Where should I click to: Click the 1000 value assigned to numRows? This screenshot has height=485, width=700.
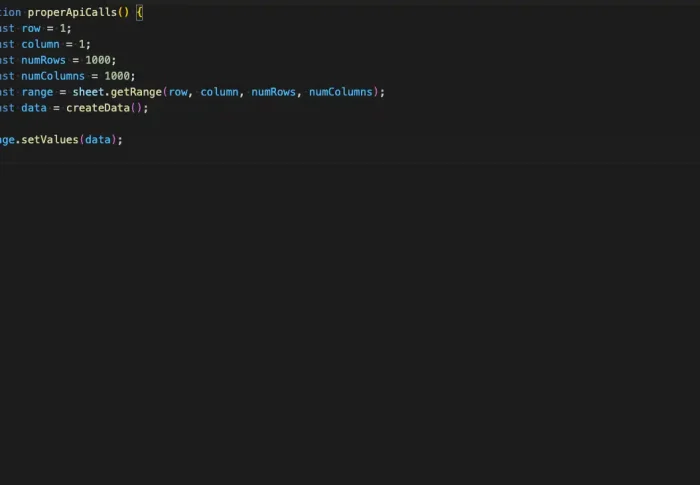[99, 60]
